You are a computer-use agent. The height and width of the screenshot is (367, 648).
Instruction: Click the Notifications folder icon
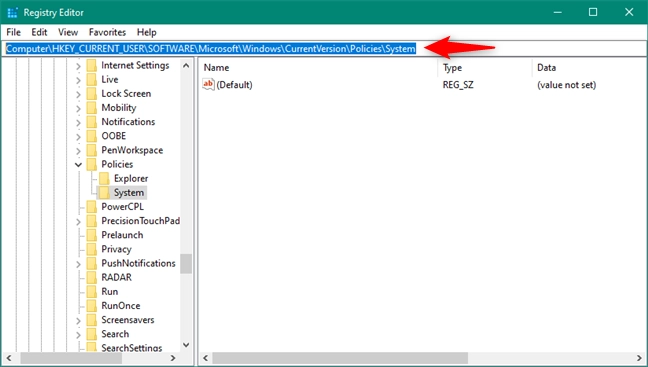click(92, 122)
